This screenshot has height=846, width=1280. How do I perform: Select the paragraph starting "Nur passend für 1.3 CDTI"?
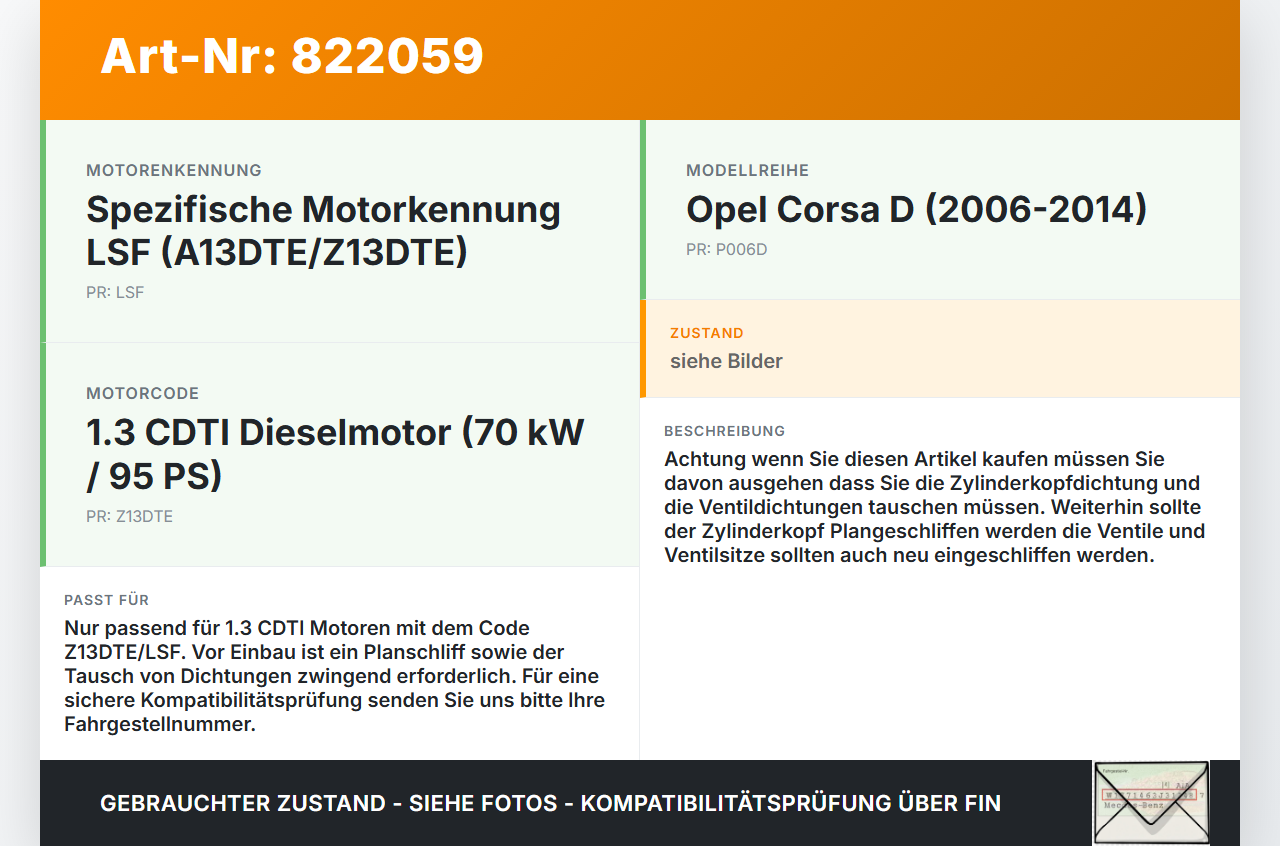coord(335,676)
